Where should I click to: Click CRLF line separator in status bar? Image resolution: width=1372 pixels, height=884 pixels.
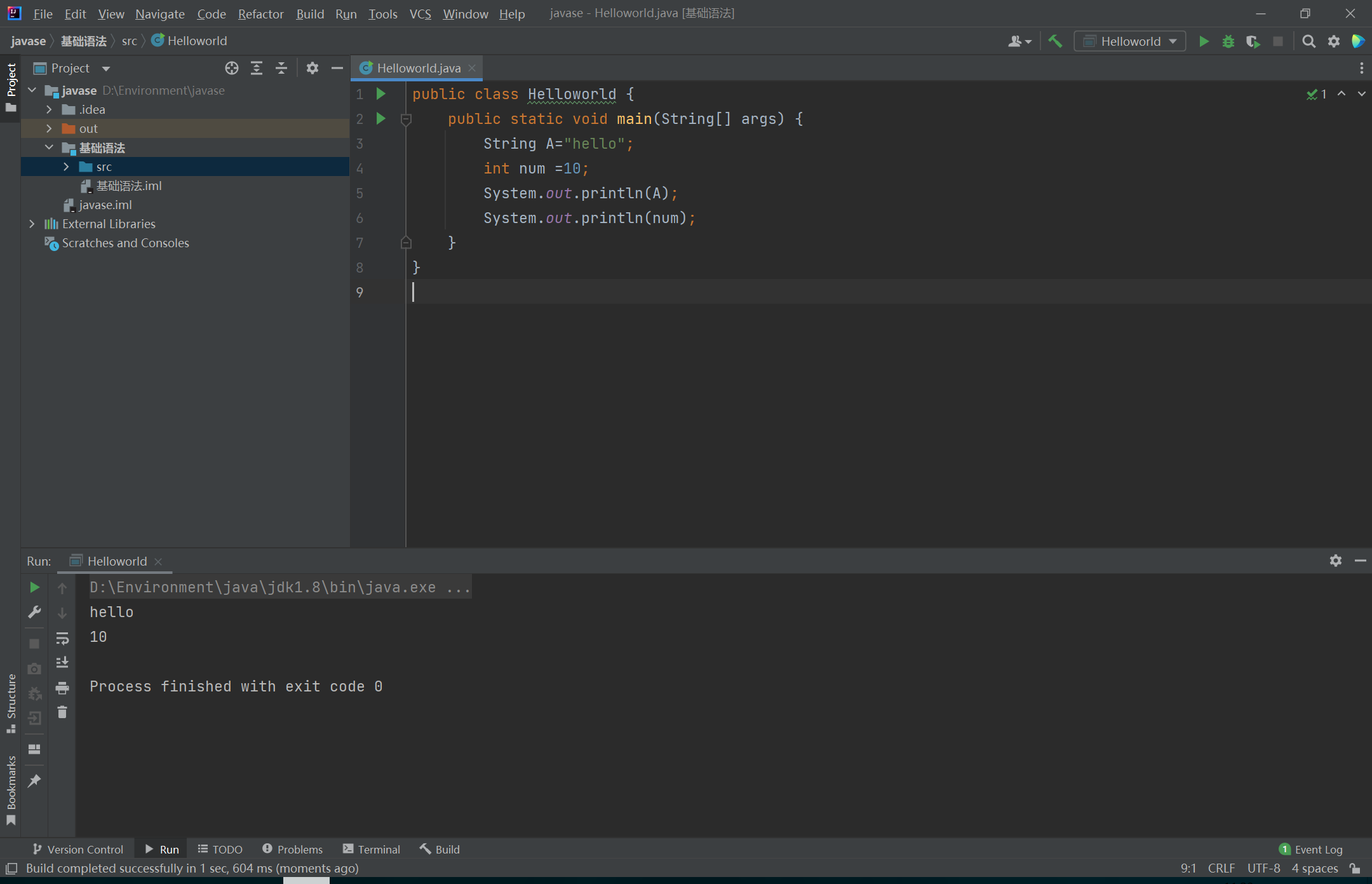click(x=1221, y=868)
